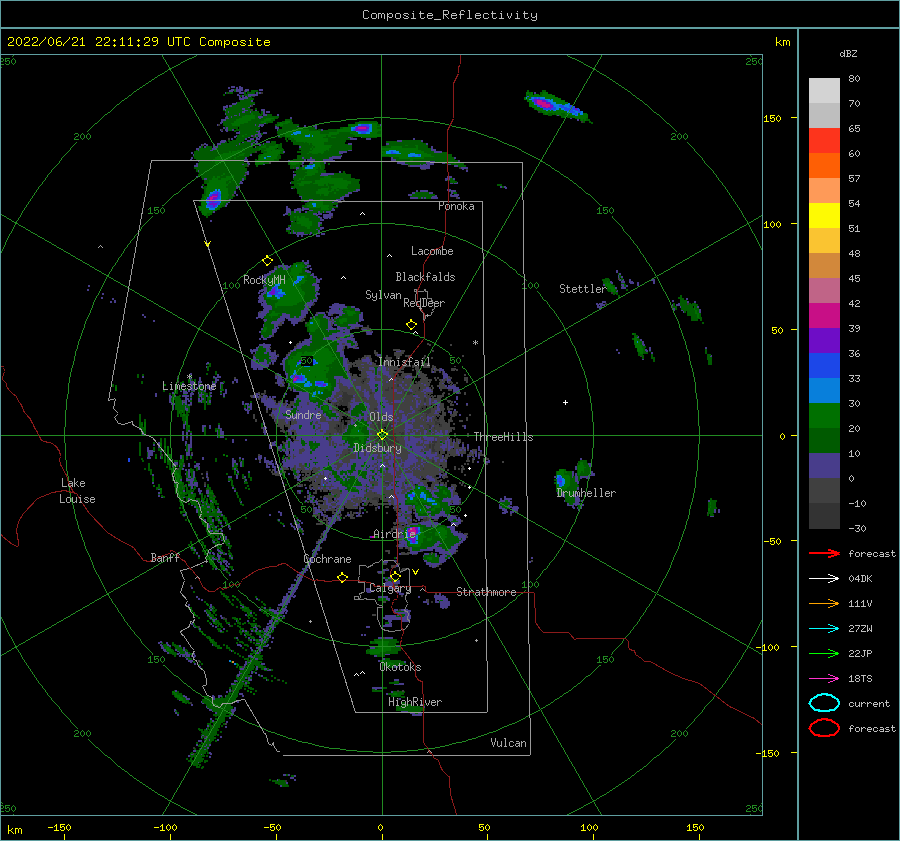Click the white 04DK arrow icon

click(824, 578)
